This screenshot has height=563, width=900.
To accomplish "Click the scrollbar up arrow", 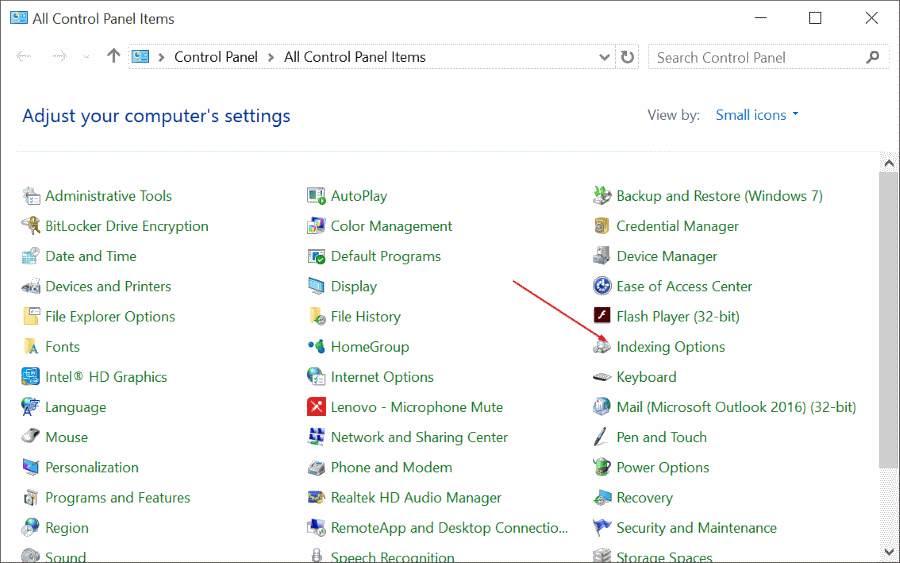I will [x=889, y=163].
